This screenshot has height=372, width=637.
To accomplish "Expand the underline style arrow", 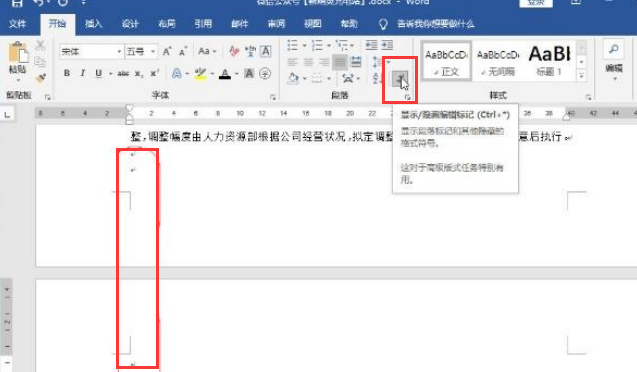I will pos(110,74).
